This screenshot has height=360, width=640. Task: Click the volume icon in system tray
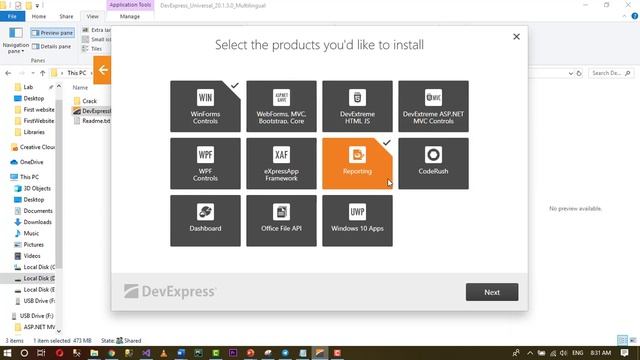tap(564, 353)
